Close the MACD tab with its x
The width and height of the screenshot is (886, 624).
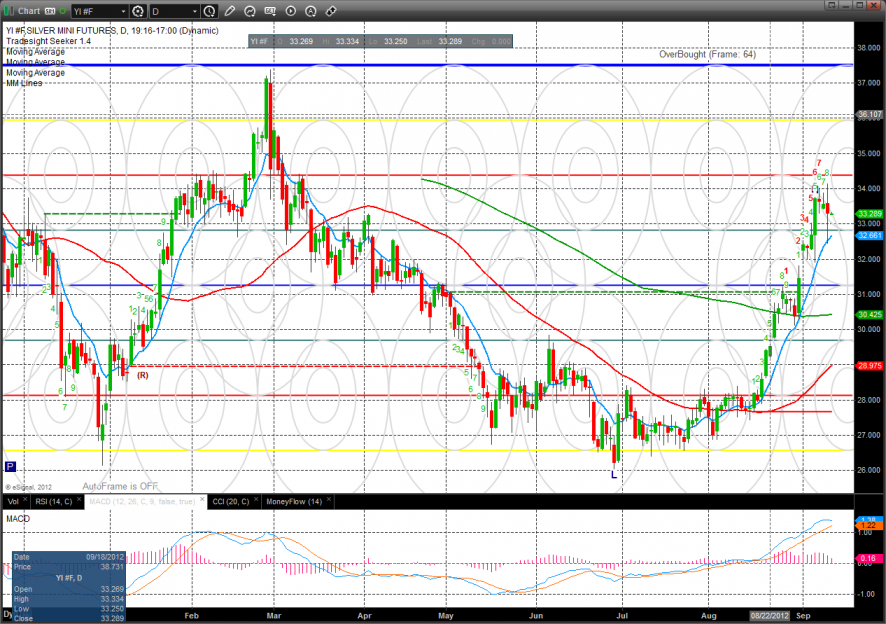coord(202,500)
